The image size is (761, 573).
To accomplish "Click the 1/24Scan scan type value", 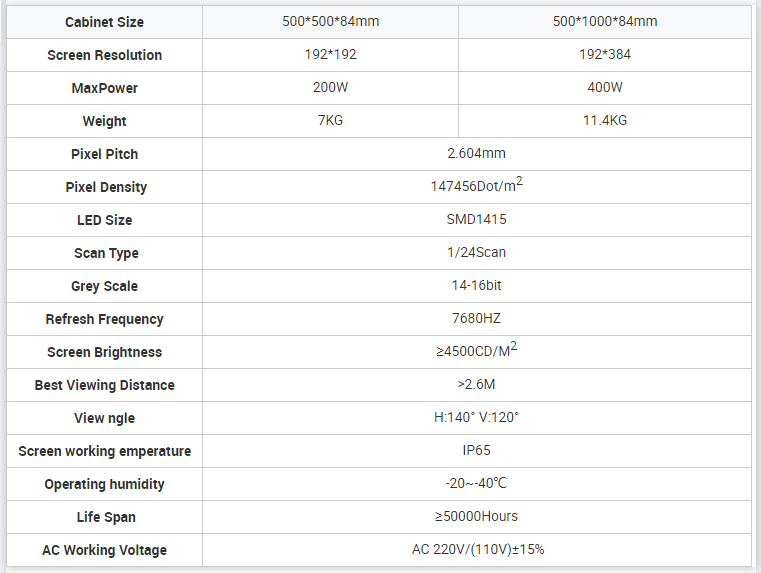I will pyautogui.click(x=476, y=253).
